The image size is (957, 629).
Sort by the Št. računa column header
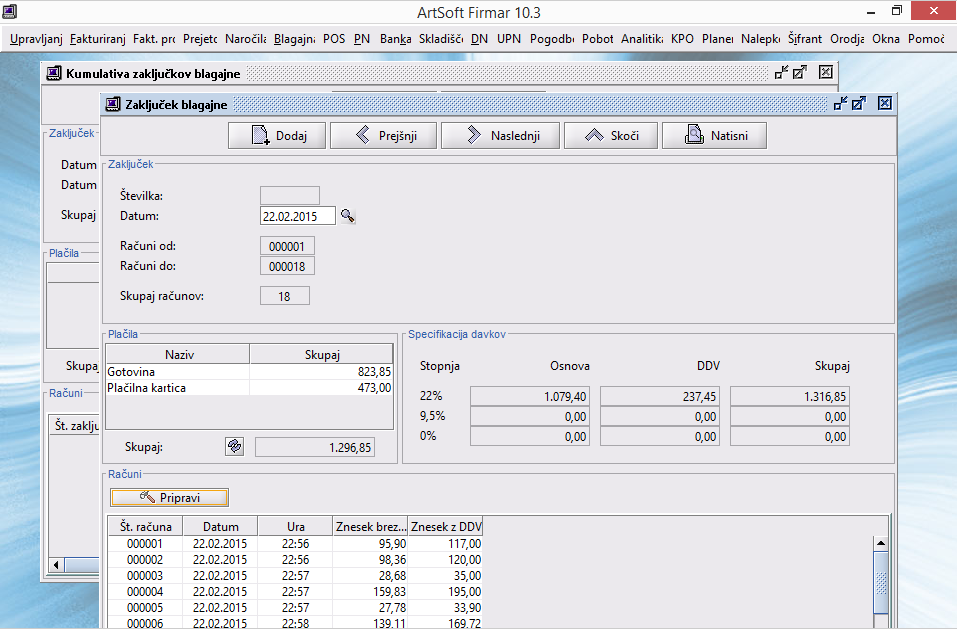click(146, 527)
